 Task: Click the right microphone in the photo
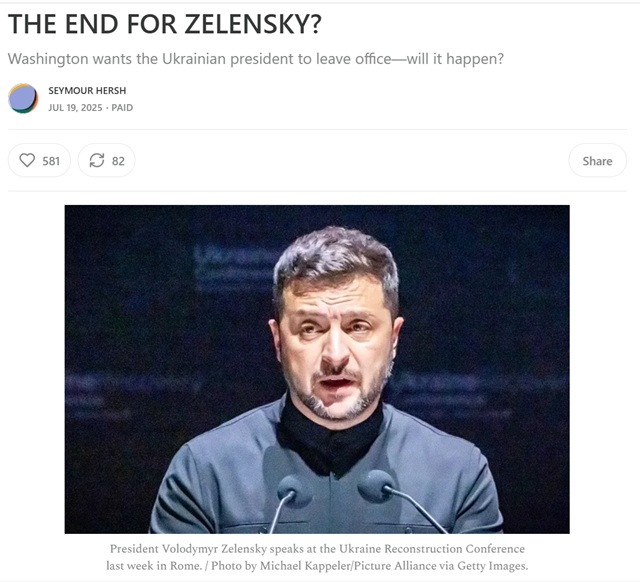375,486
